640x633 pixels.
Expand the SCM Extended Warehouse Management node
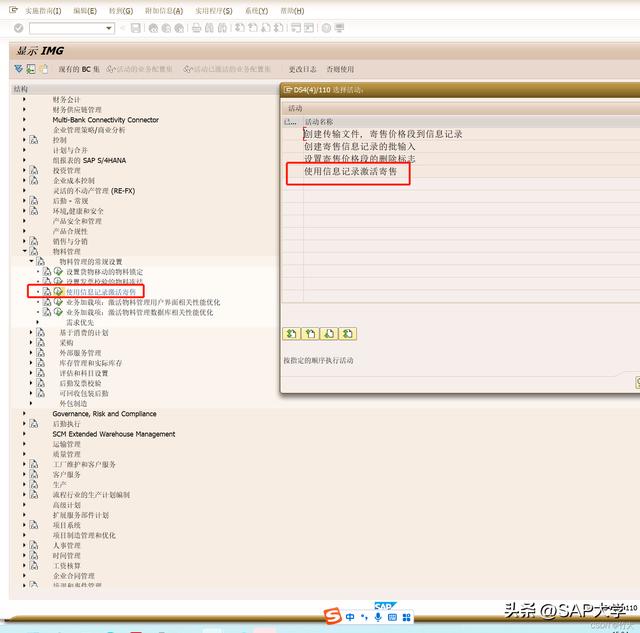click(x=25, y=434)
